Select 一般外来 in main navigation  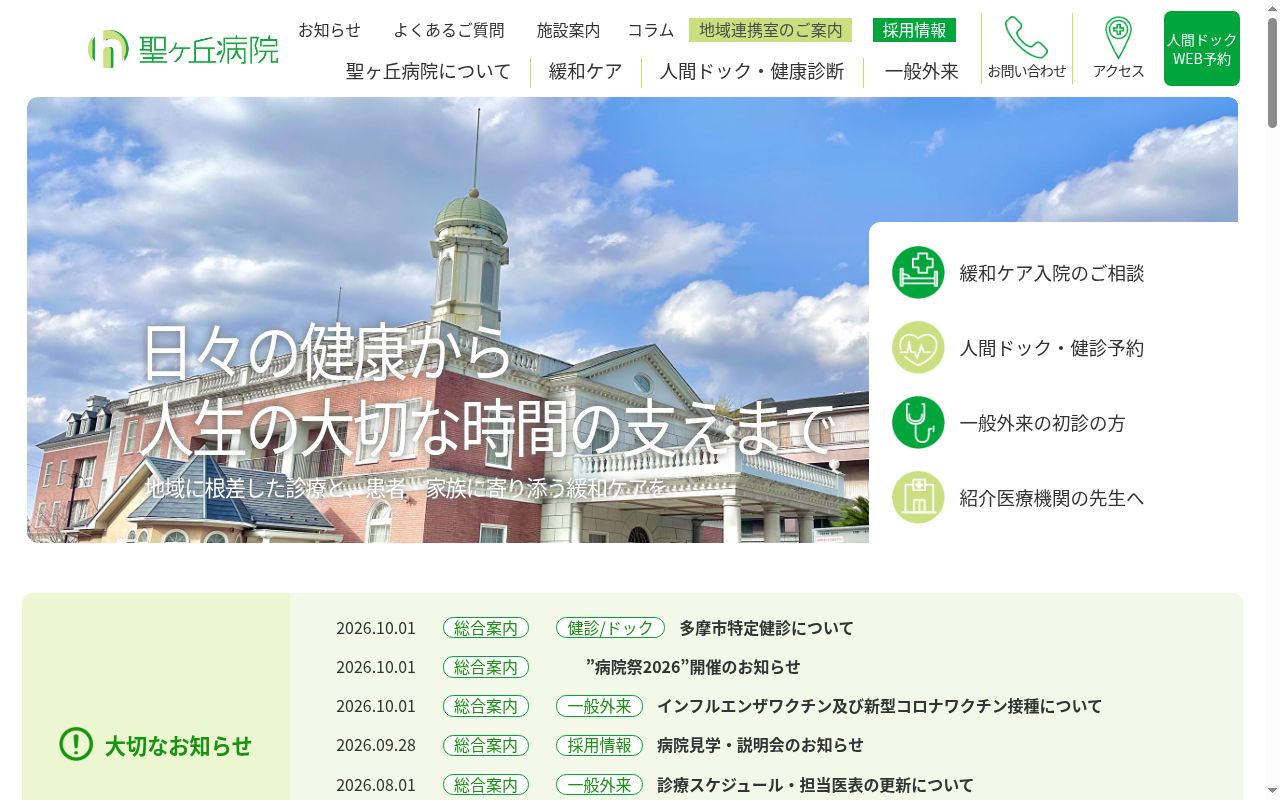(922, 71)
